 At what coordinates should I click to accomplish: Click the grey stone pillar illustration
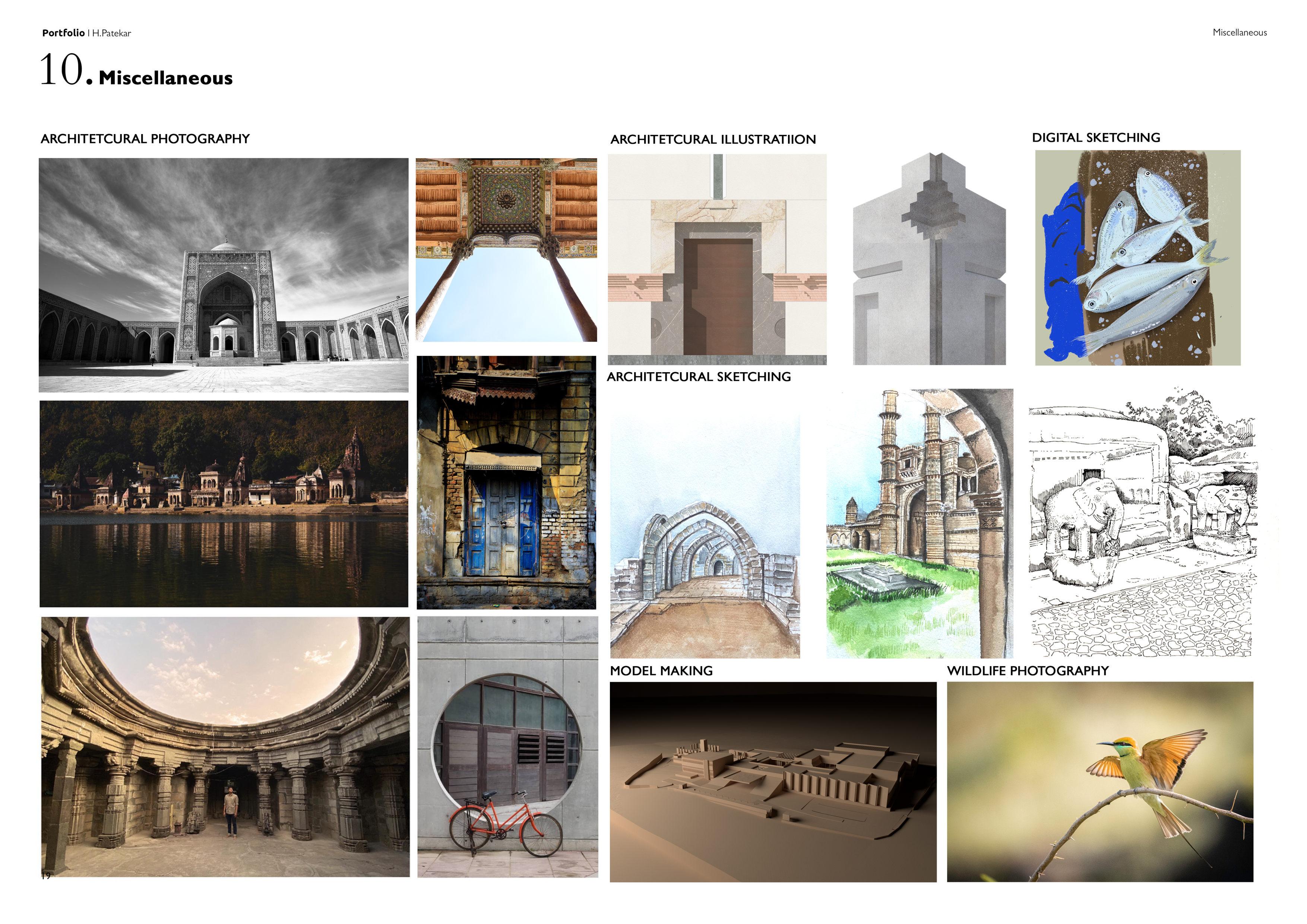(x=929, y=259)
